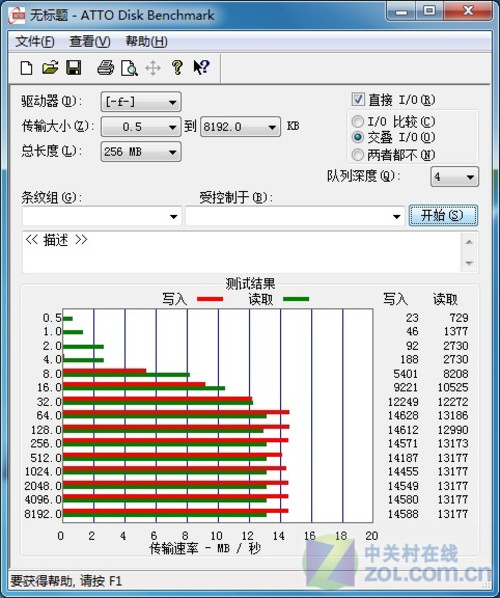
Task: Click the status bar help text
Action: click(x=66, y=581)
